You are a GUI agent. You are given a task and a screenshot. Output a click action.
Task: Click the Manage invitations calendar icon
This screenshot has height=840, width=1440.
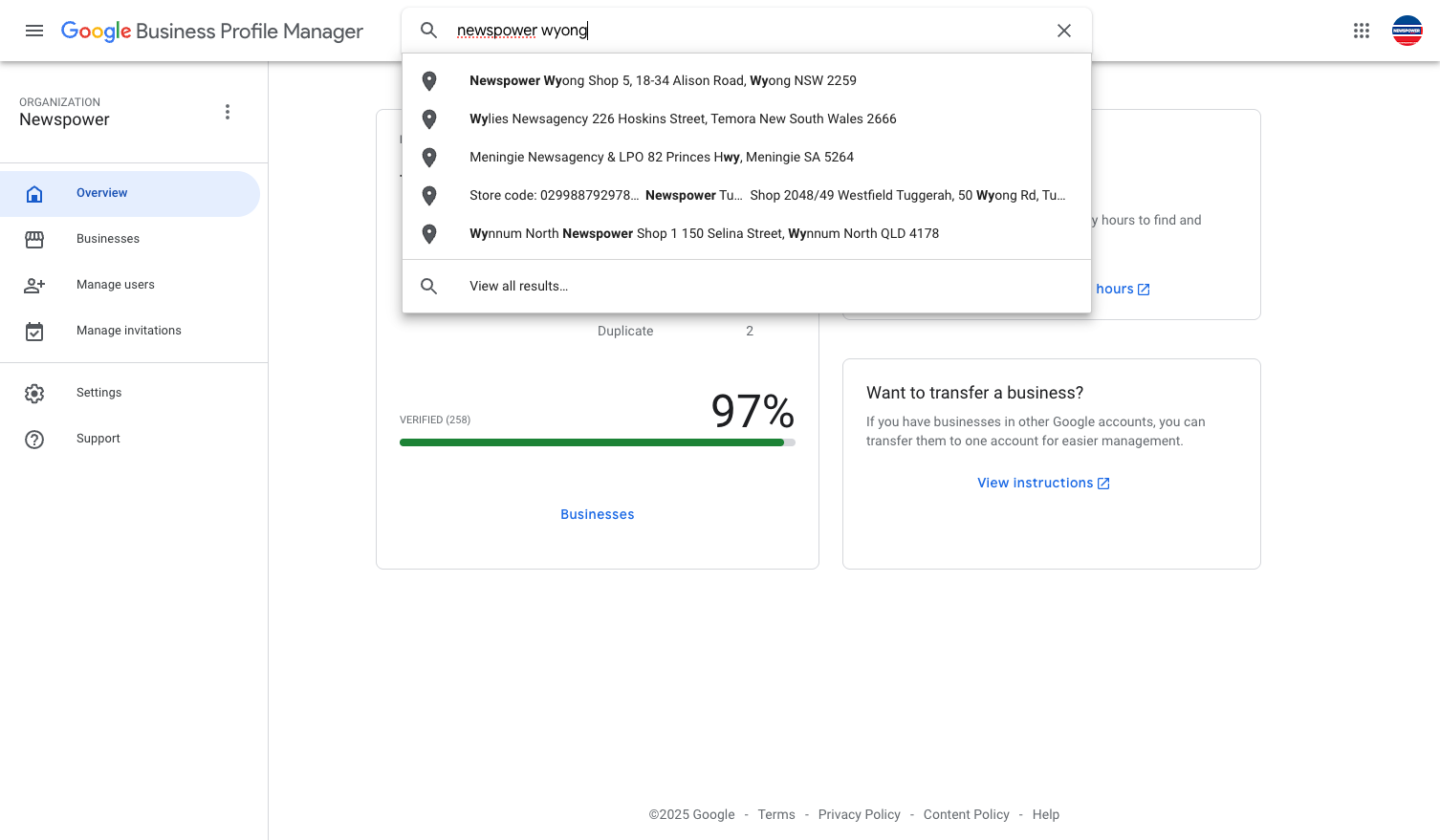tap(34, 332)
